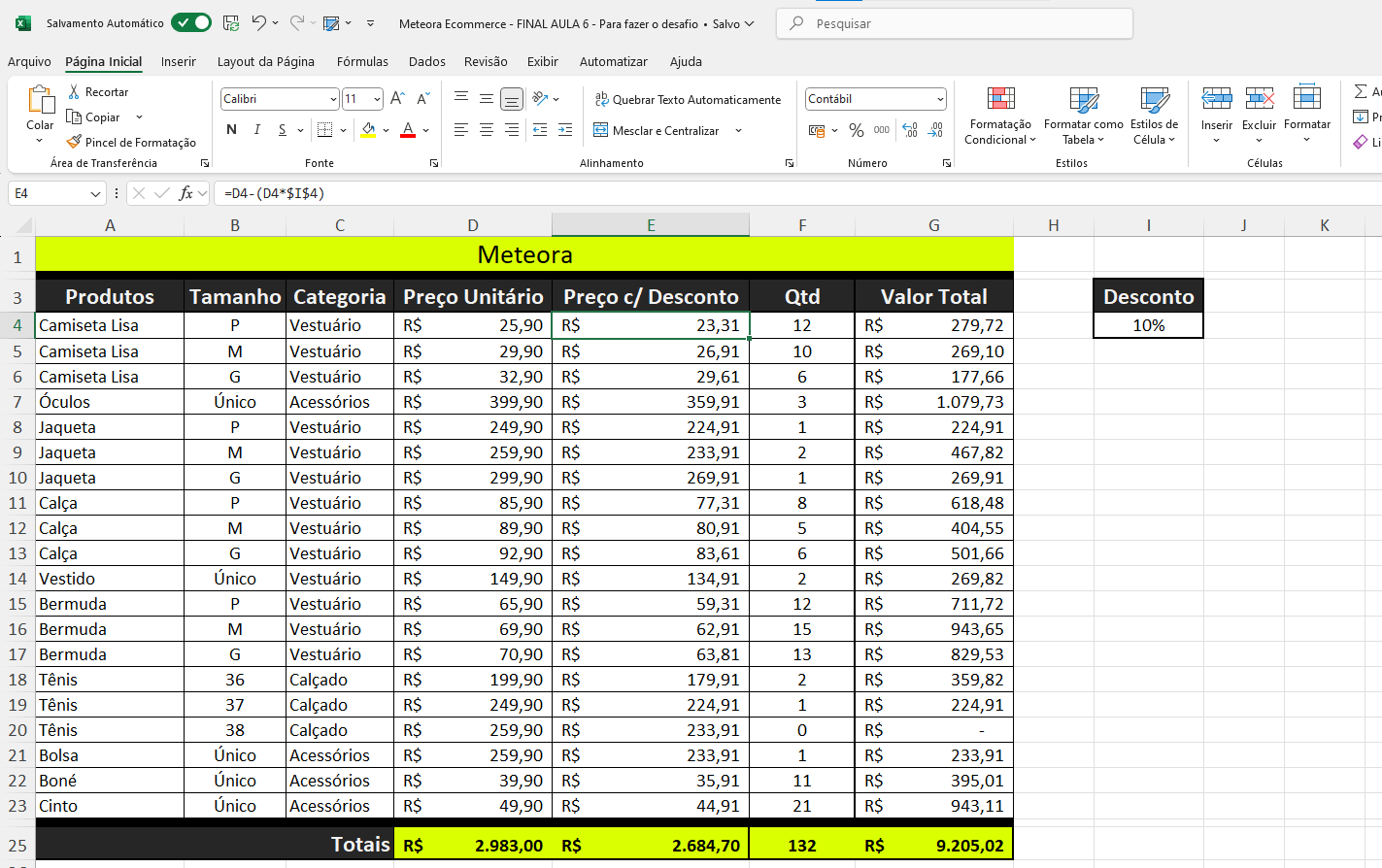Screen dimensions: 1382x868
Task: Expand the Mesclar e Centralizar options arrow
Action: (738, 131)
